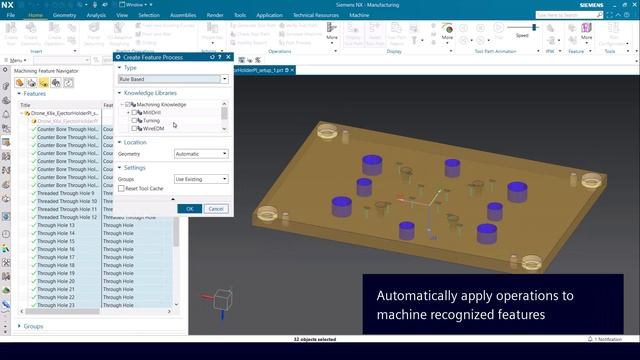
Task: Click the feature list vertical scrollbar
Action: (176, 232)
